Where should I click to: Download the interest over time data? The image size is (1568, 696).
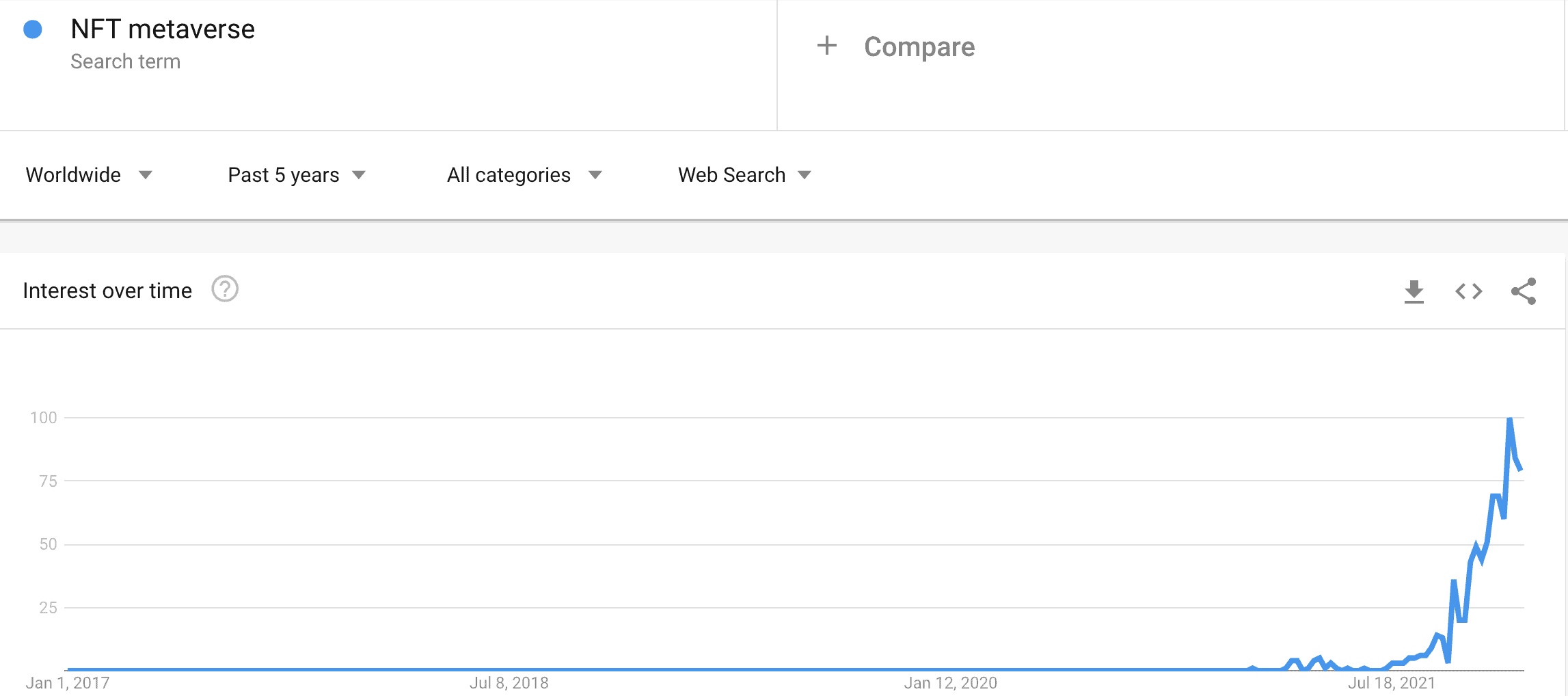(x=1414, y=291)
